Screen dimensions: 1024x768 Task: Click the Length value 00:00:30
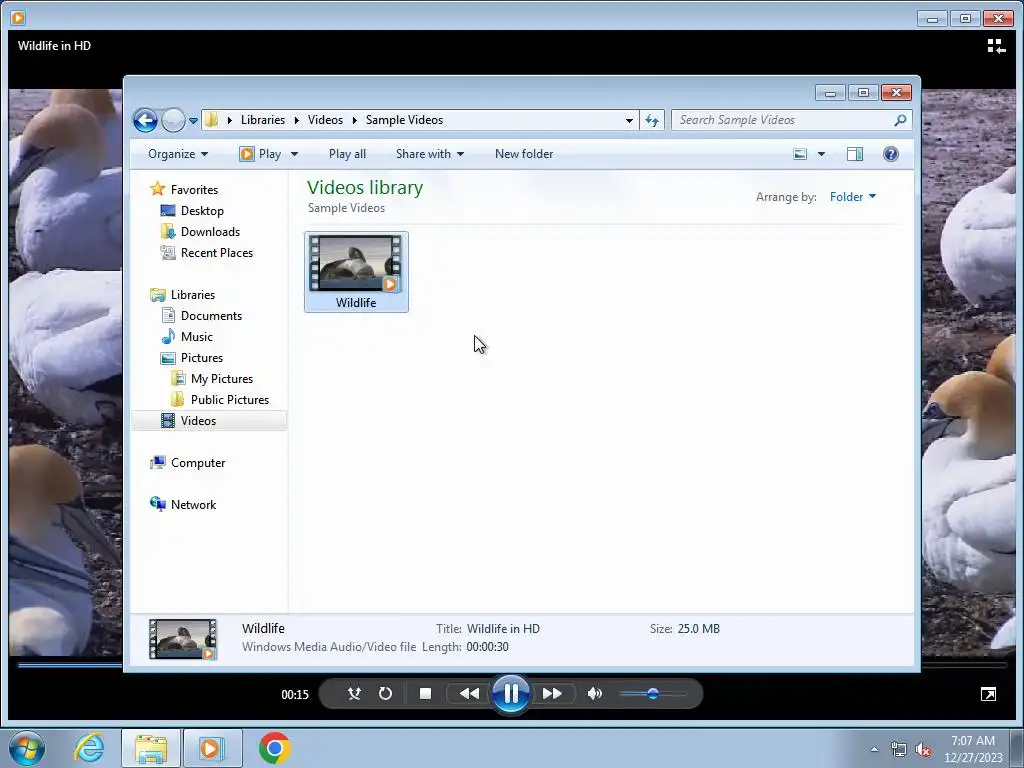coord(487,647)
